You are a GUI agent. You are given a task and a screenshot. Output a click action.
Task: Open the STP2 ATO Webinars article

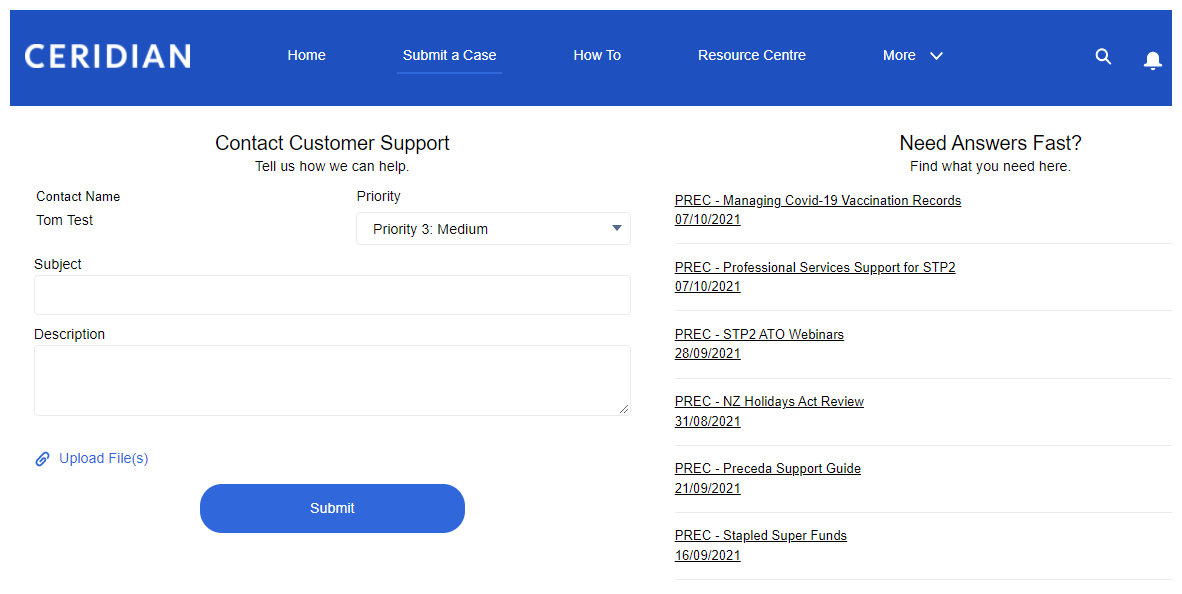tap(759, 334)
